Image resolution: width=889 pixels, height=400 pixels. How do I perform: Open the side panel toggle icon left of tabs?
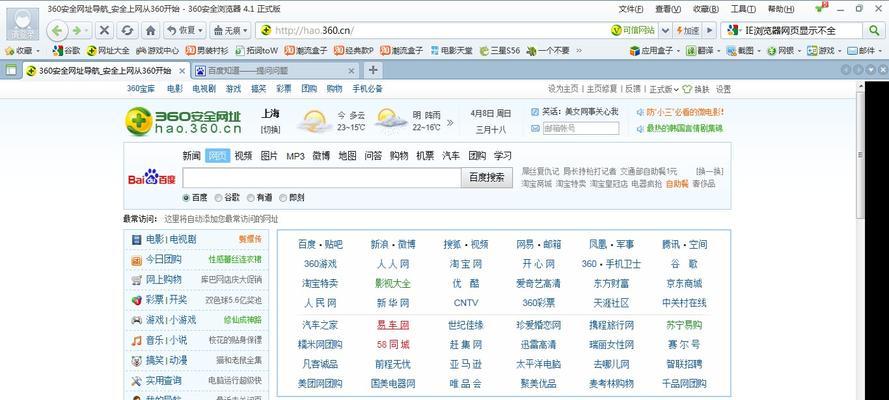11,71
